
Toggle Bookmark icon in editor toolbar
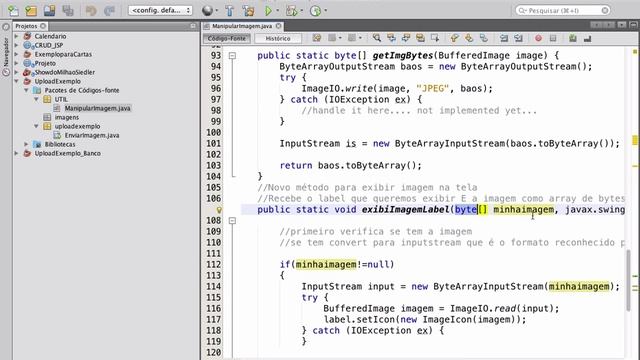point(484,38)
